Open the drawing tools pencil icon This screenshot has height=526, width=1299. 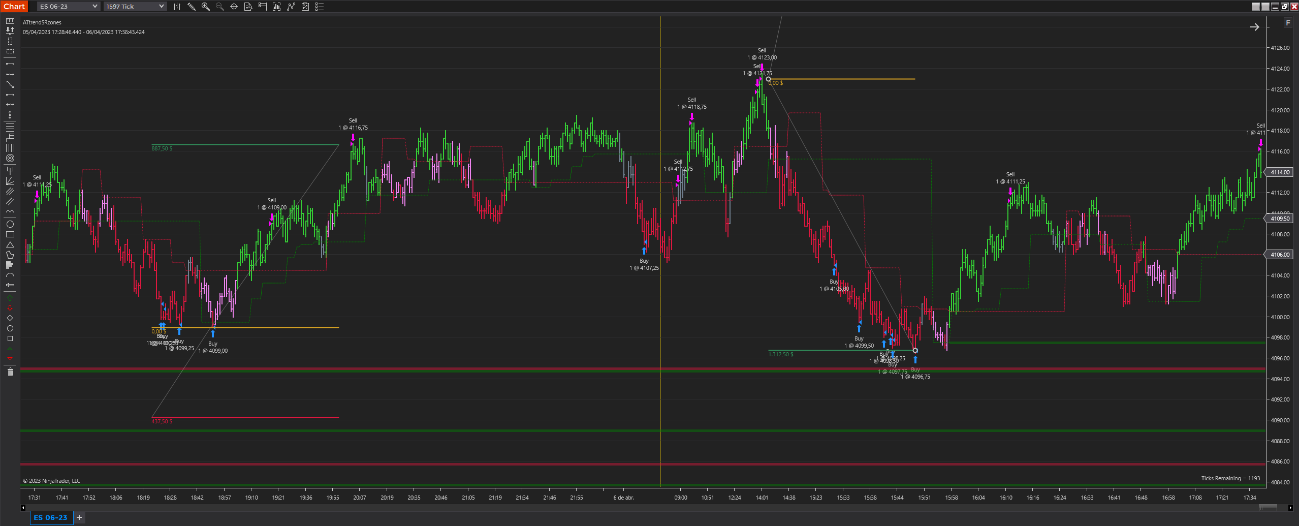191,6
